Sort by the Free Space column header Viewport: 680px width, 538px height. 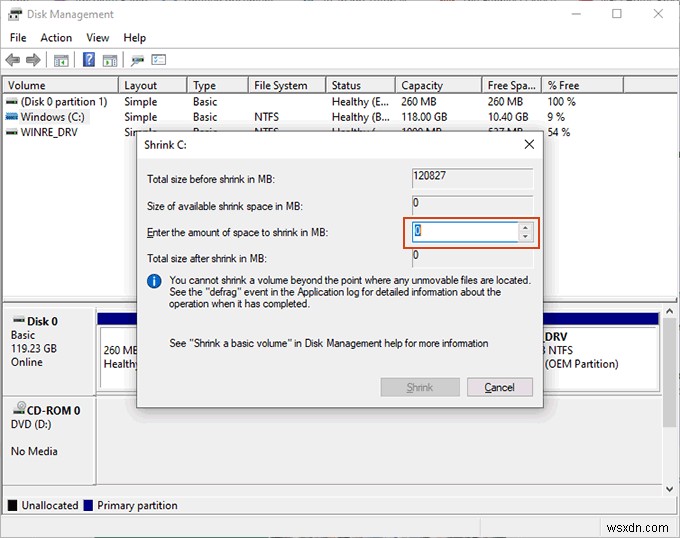pyautogui.click(x=512, y=85)
